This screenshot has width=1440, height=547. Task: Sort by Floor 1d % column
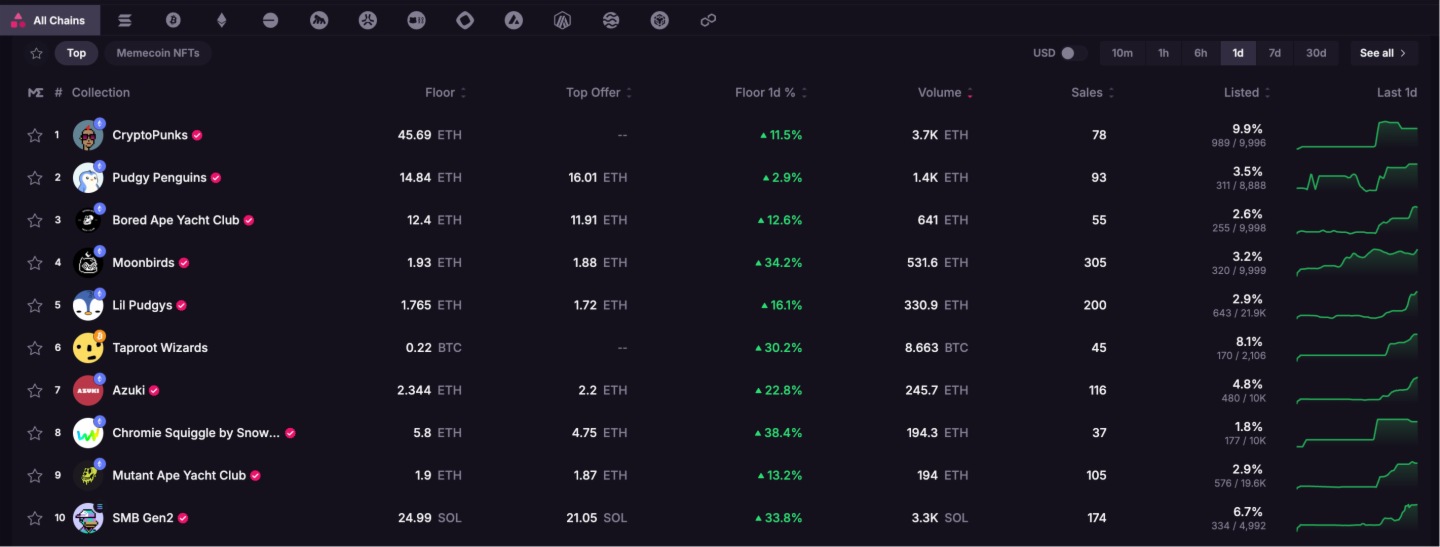(x=770, y=93)
